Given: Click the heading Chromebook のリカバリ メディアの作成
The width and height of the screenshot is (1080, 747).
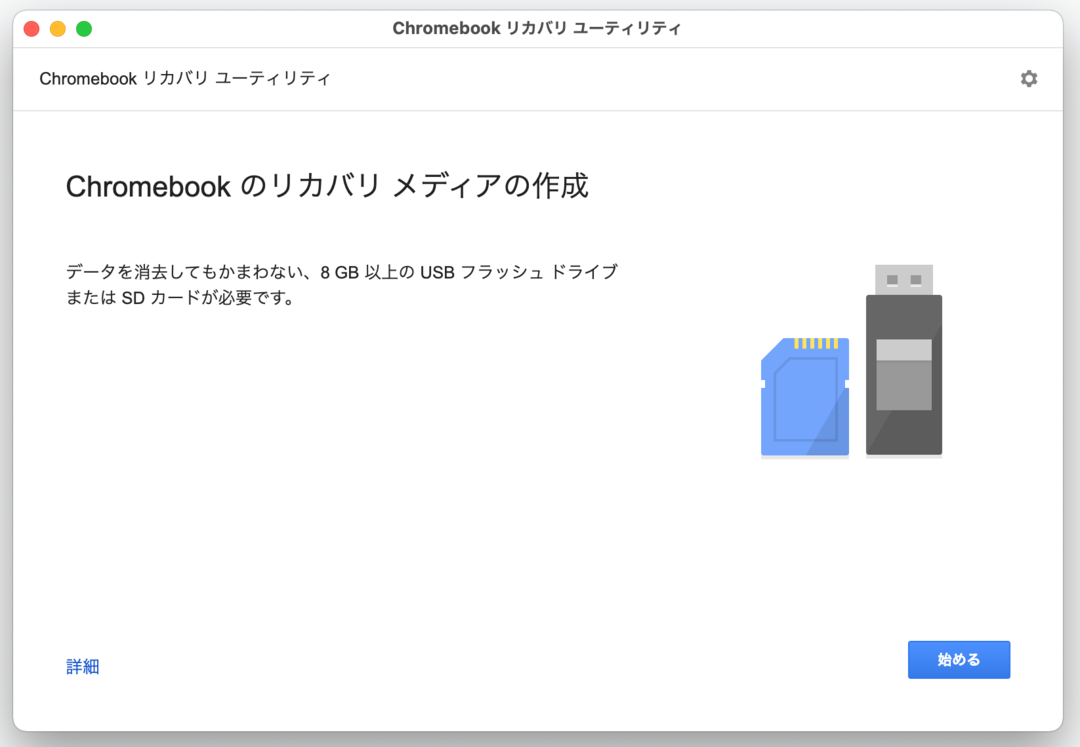Looking at the screenshot, I should point(327,186).
